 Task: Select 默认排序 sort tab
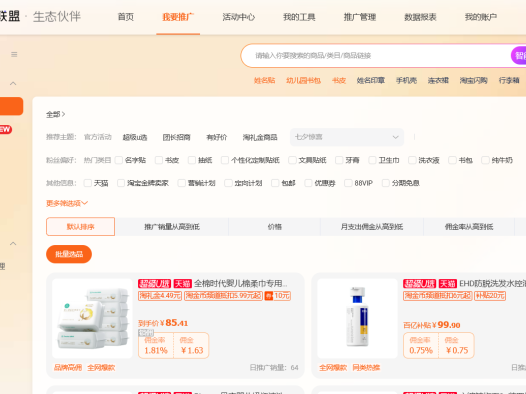pyautogui.click(x=81, y=227)
